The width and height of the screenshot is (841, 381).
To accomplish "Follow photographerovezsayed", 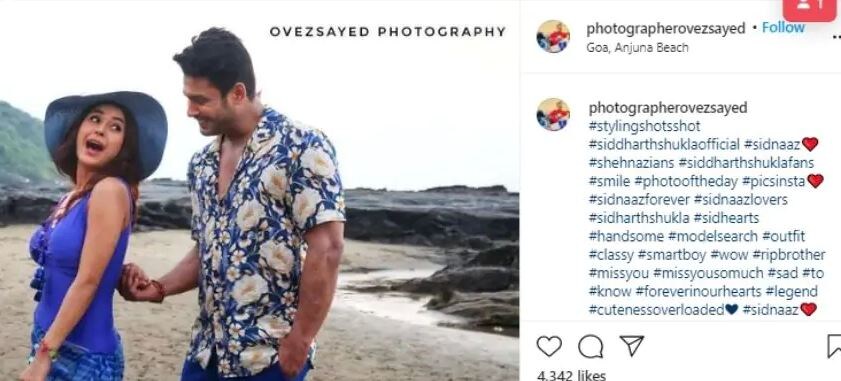I will [x=783, y=28].
